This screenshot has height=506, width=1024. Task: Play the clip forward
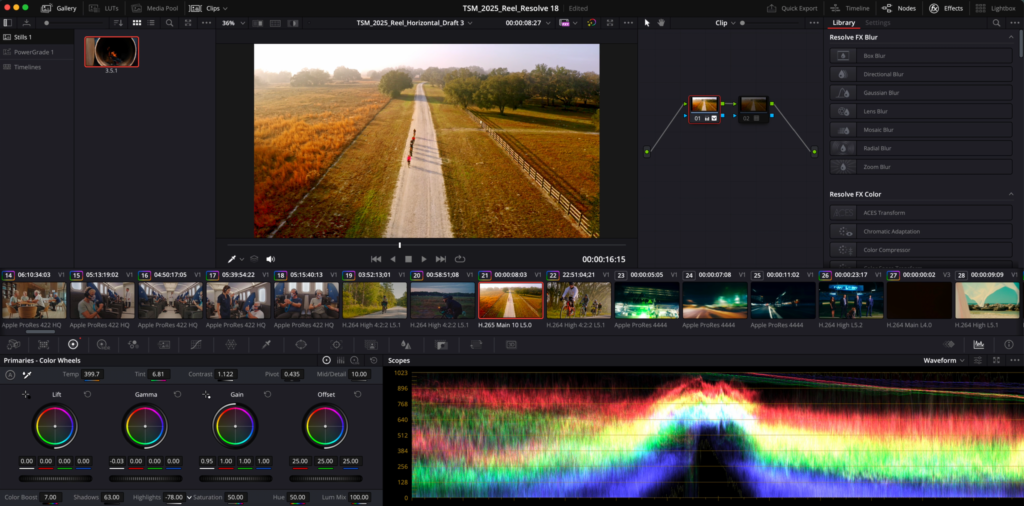424,259
